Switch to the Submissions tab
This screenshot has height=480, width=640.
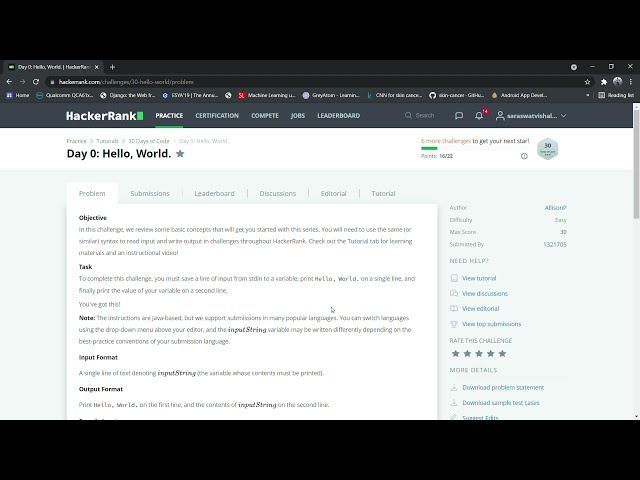point(150,193)
